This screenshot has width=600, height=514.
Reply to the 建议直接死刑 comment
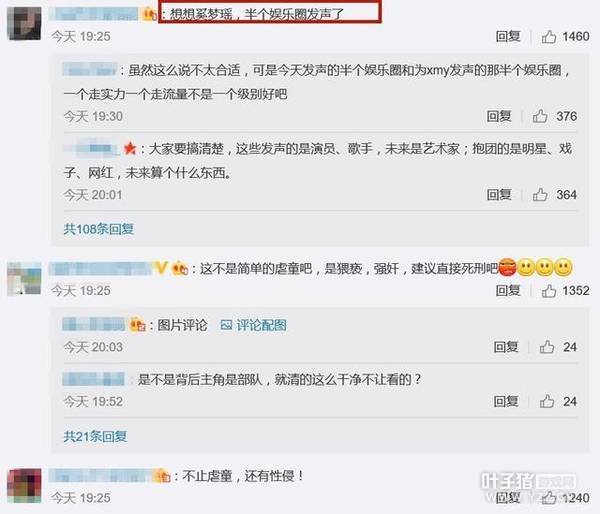tap(508, 290)
